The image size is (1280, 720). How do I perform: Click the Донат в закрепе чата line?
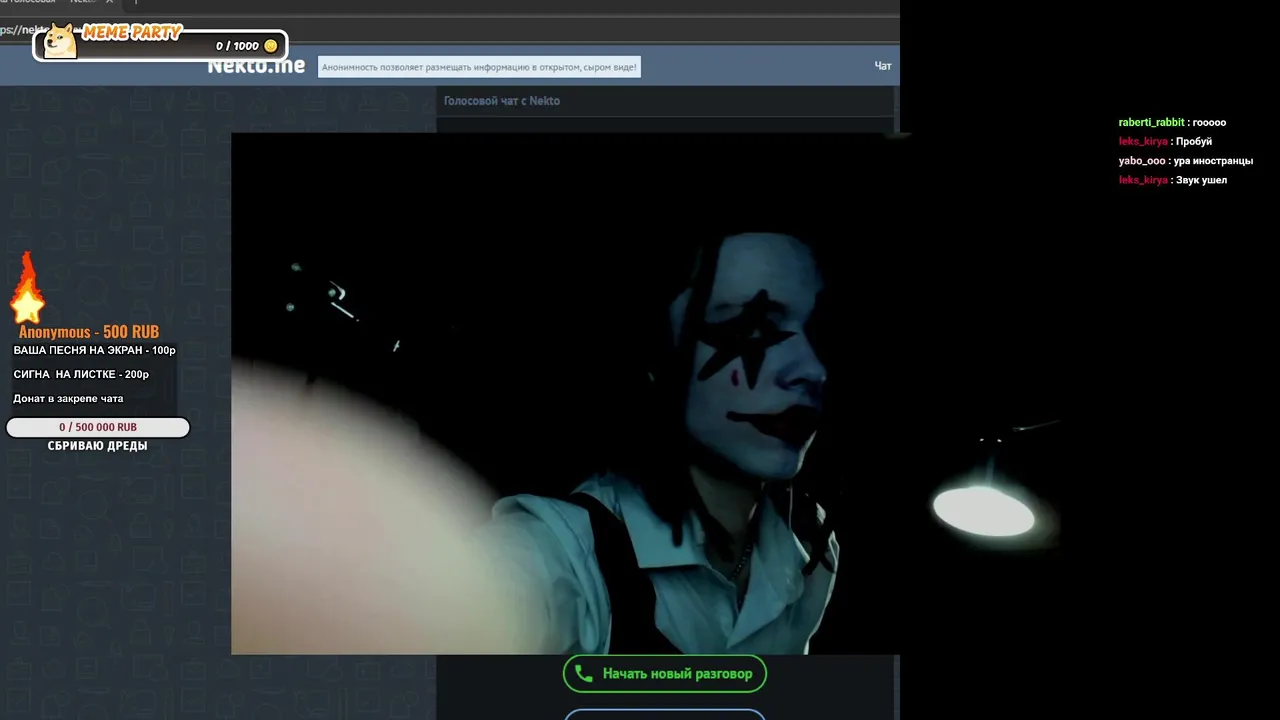click(x=68, y=399)
